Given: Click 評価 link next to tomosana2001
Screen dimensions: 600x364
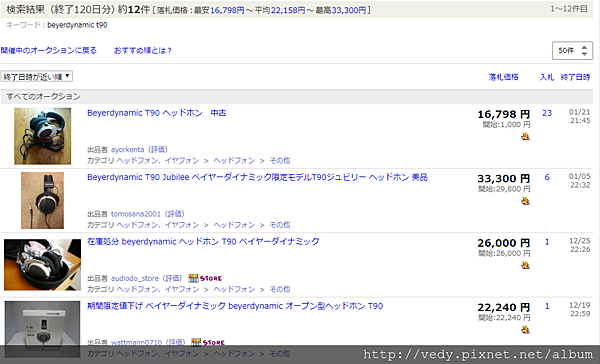Looking at the screenshot, I should 174,214.
